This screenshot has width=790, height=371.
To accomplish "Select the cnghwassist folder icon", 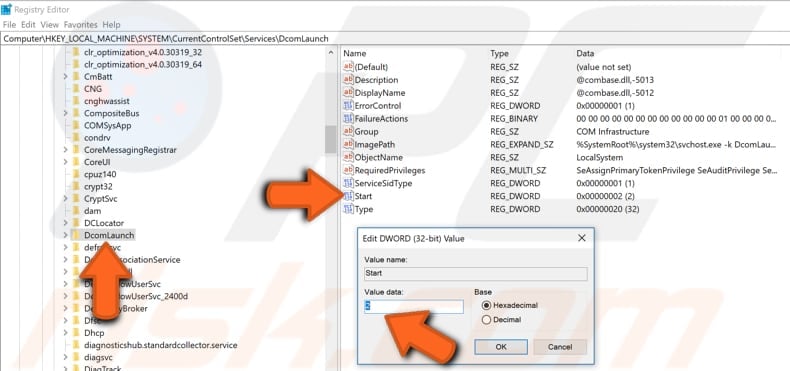I will point(76,101).
